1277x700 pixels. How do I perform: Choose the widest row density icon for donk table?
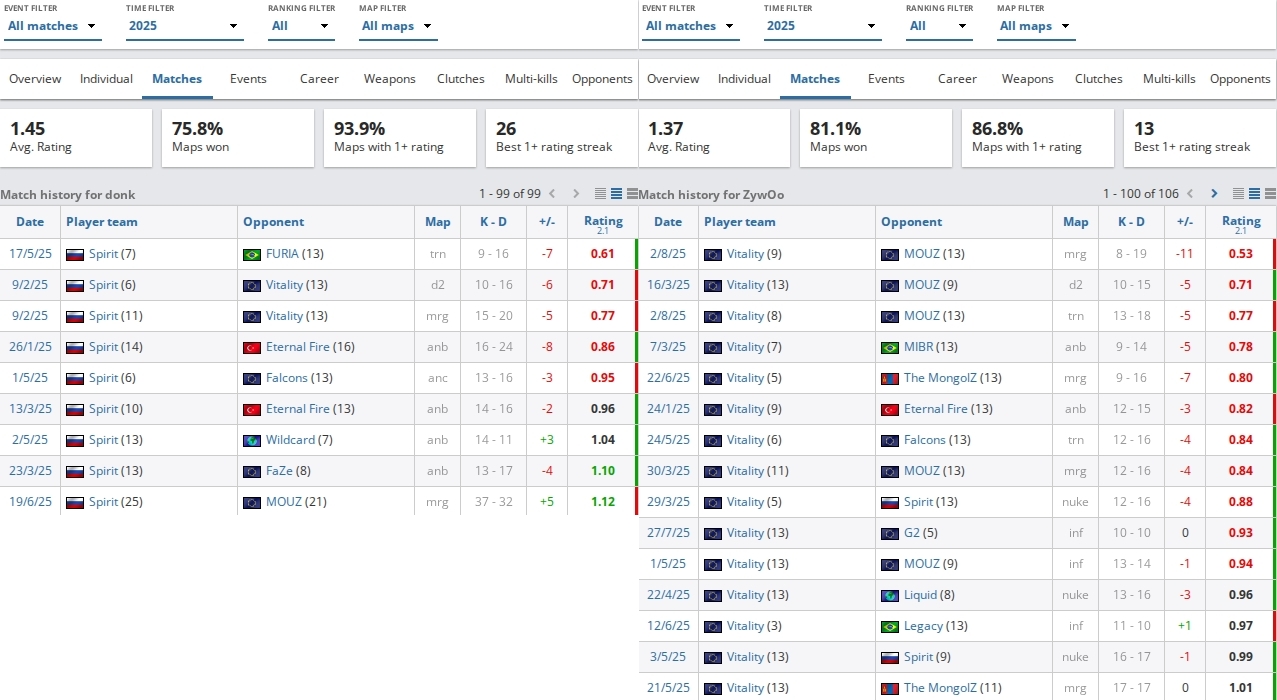(x=632, y=194)
